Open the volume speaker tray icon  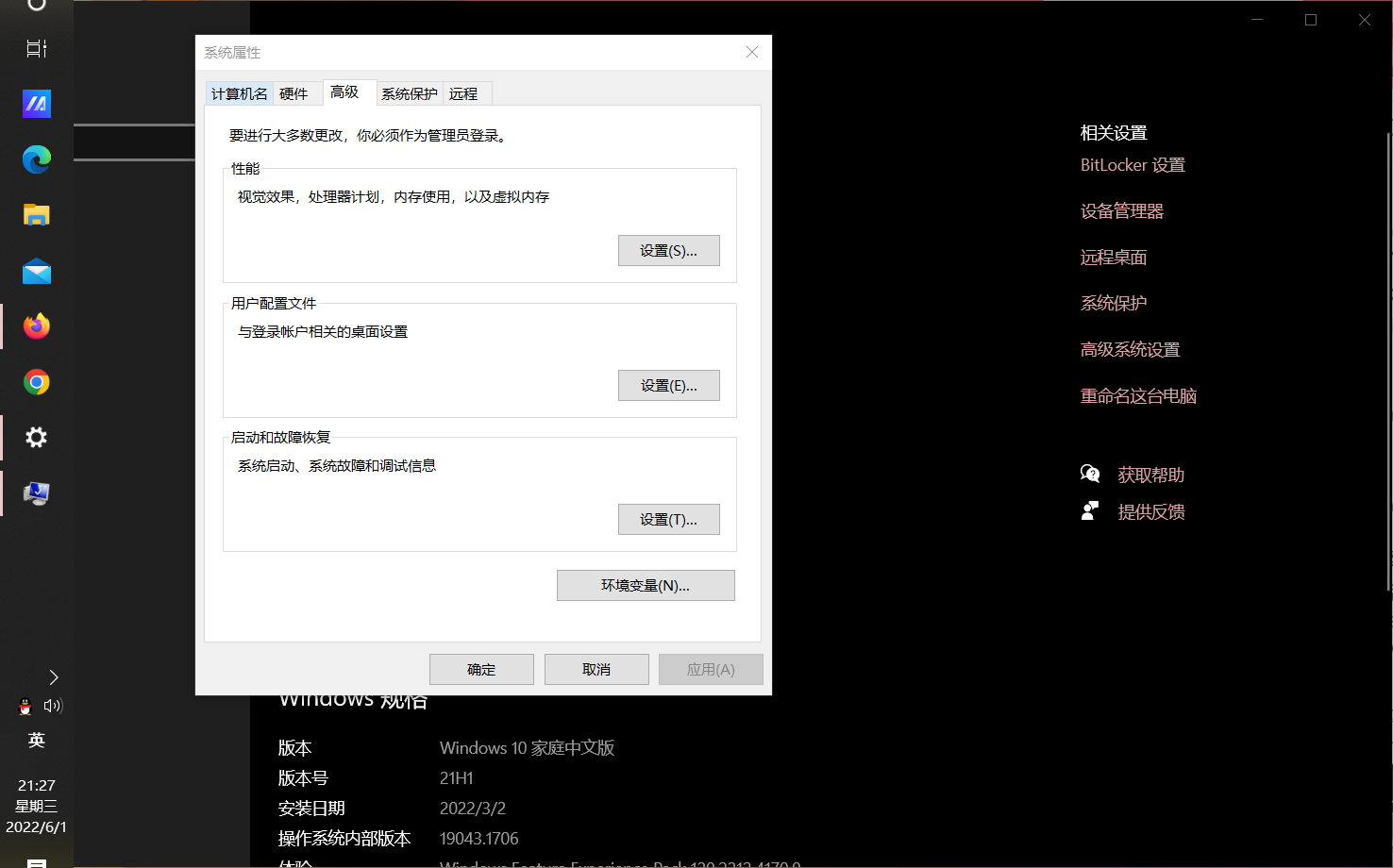coord(53,706)
